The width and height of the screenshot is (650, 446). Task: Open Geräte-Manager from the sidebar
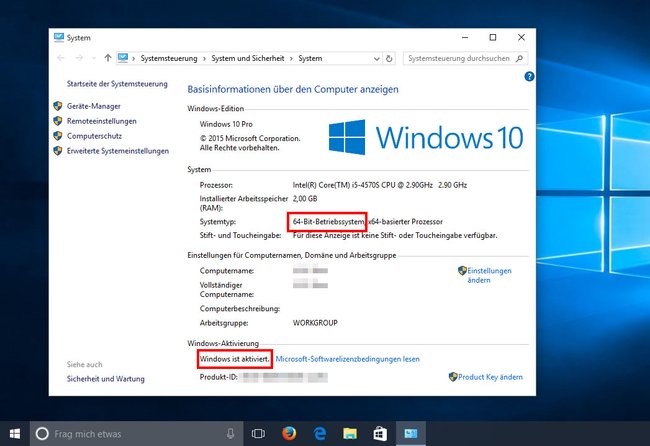(x=94, y=106)
